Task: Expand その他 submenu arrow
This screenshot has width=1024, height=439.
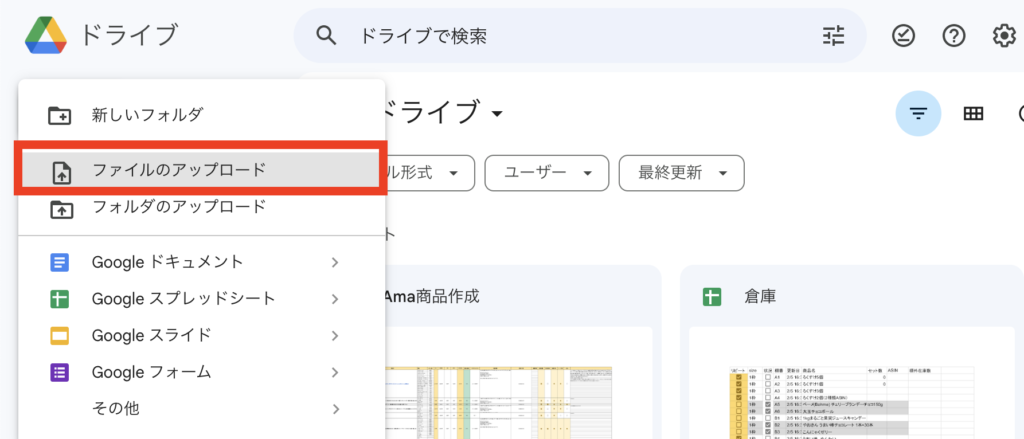Action: tap(335, 409)
